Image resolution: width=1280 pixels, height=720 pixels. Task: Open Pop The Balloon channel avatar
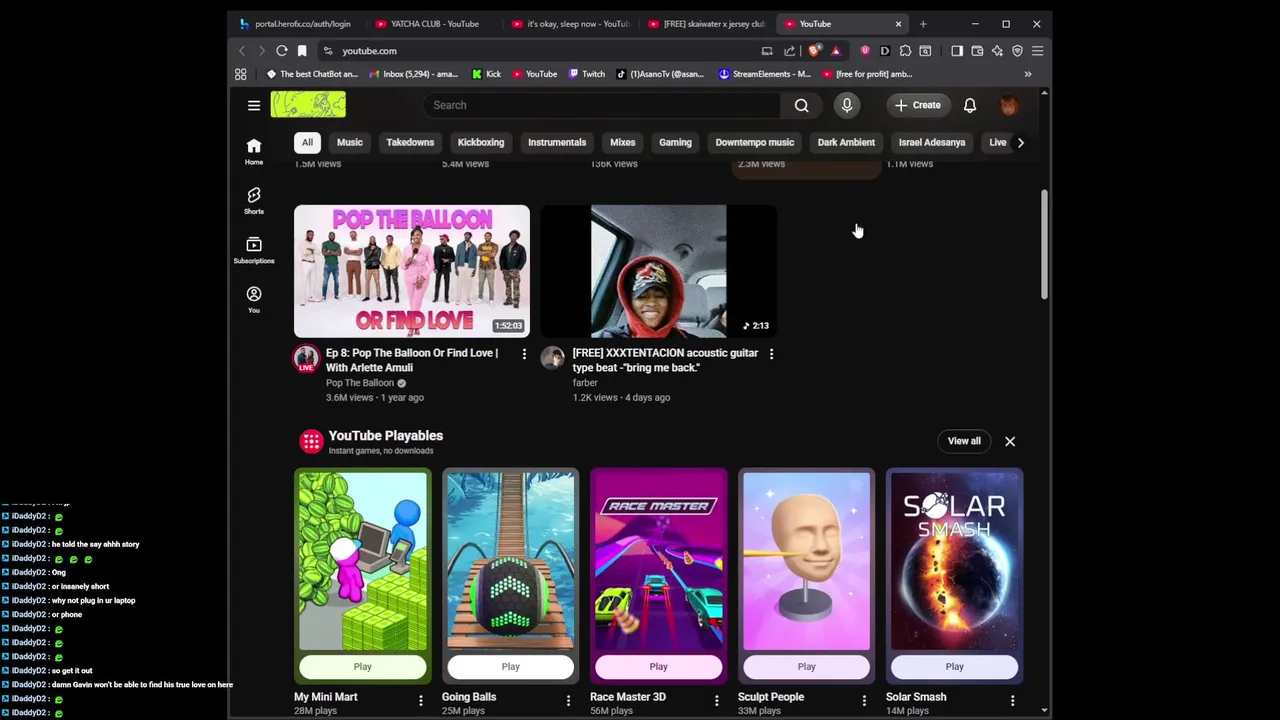tap(306, 359)
